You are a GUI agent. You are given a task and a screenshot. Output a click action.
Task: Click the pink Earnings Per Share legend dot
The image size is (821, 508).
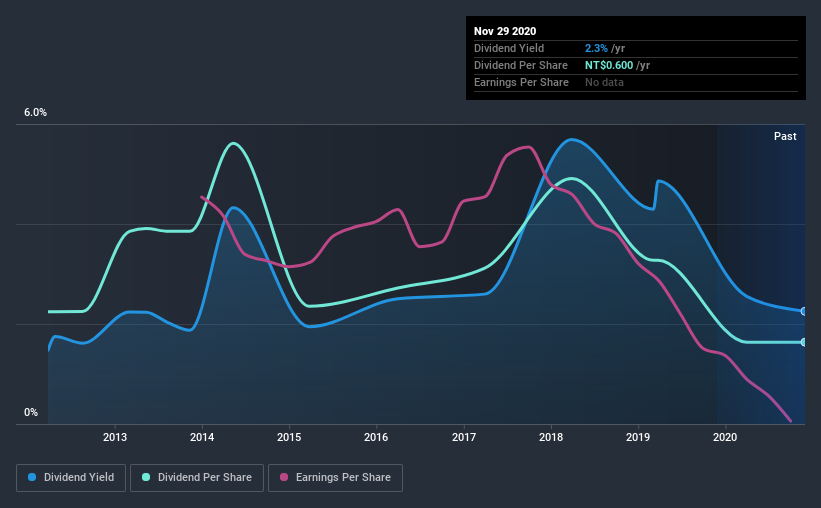(284, 477)
